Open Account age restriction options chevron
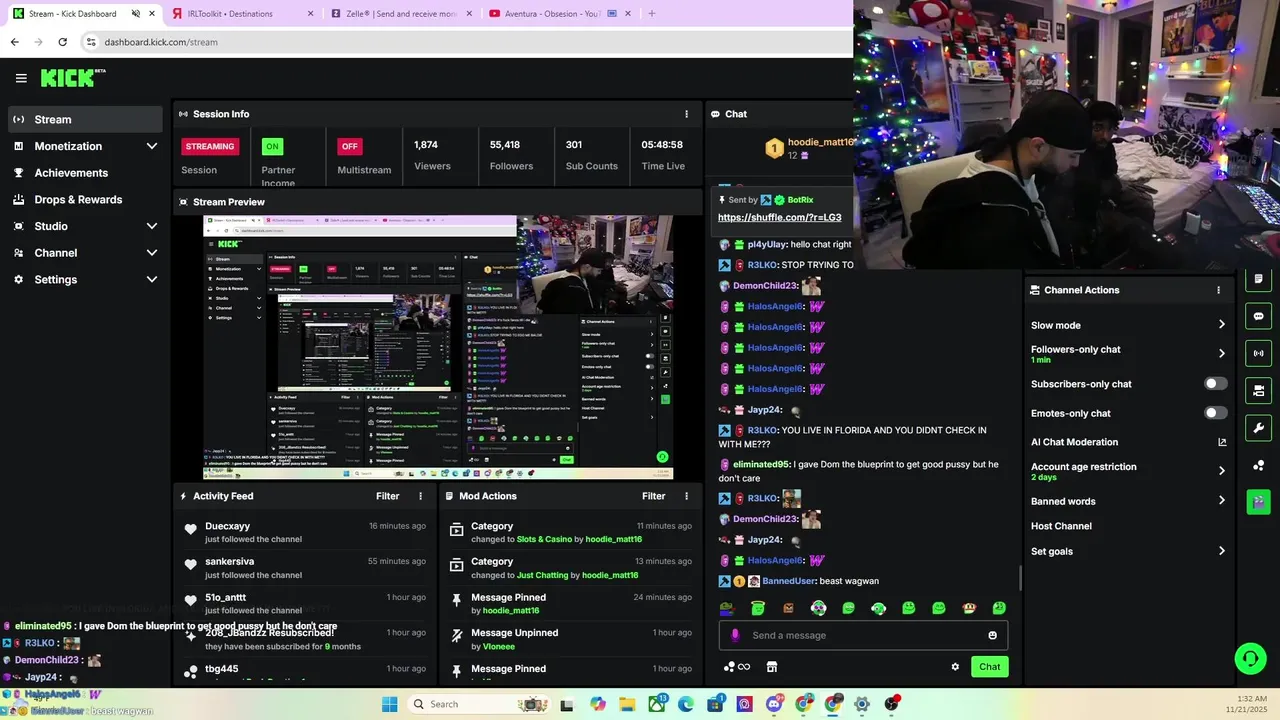 tap(1221, 471)
